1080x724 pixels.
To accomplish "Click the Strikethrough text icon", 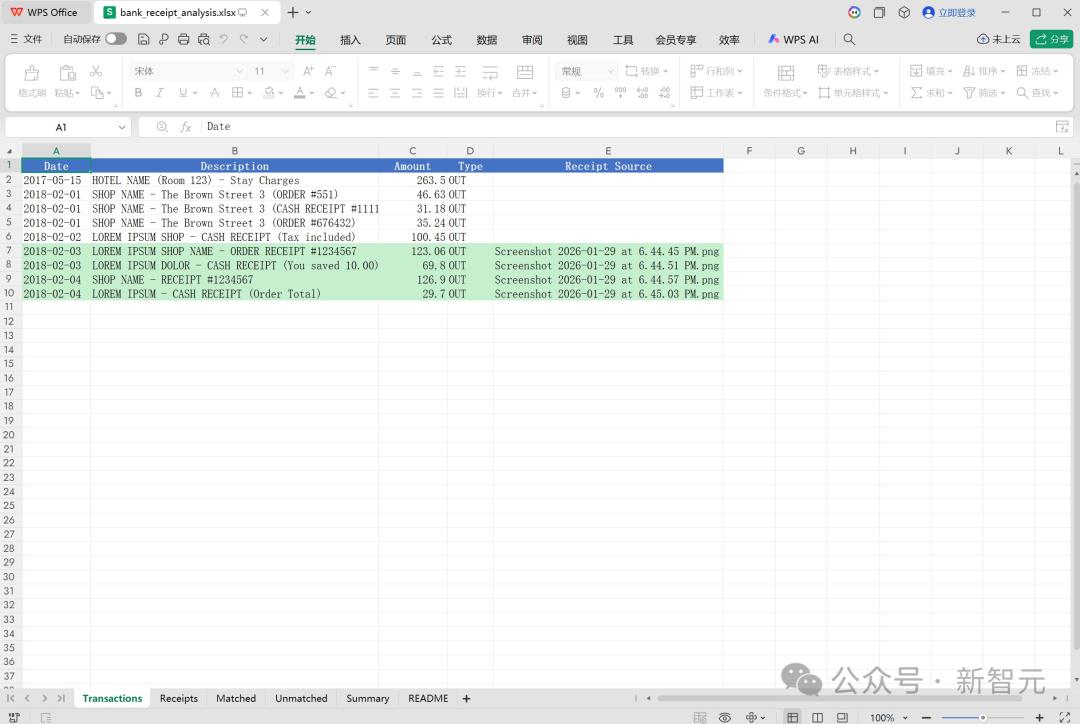I will click(x=215, y=92).
